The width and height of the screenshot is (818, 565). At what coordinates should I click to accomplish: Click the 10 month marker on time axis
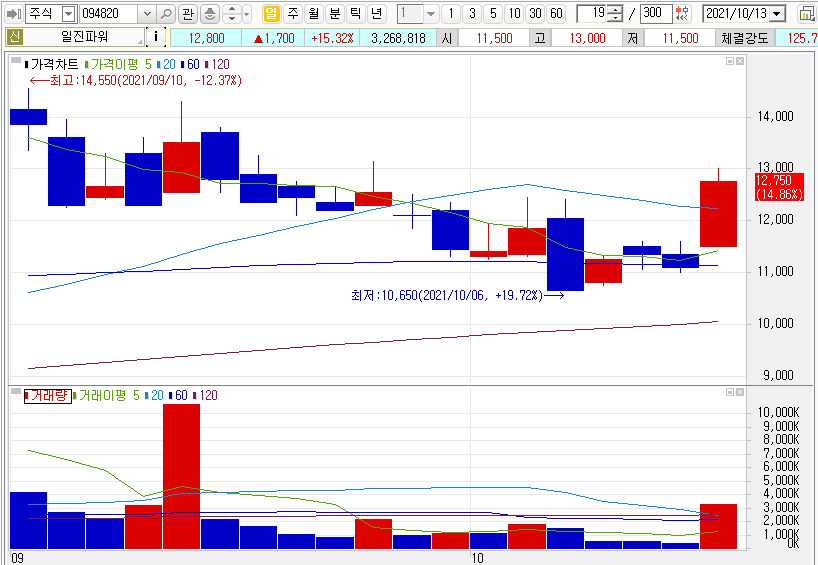(477, 558)
